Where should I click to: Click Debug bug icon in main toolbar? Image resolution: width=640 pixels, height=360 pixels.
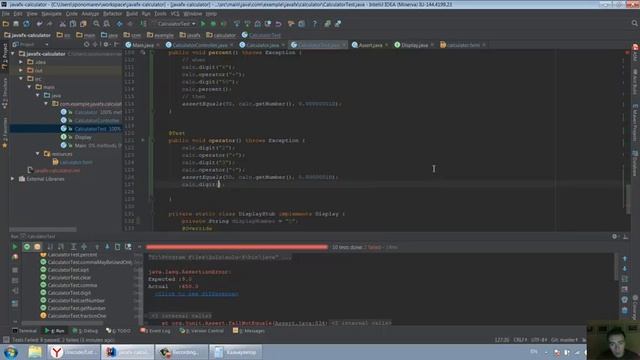[213, 24]
